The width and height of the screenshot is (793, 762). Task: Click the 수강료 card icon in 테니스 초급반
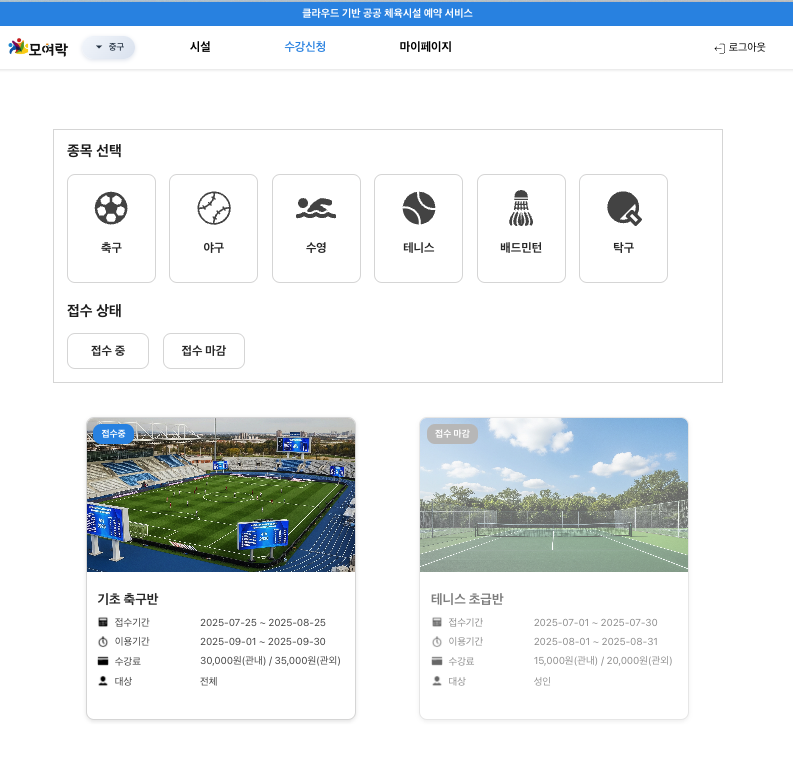coord(437,661)
